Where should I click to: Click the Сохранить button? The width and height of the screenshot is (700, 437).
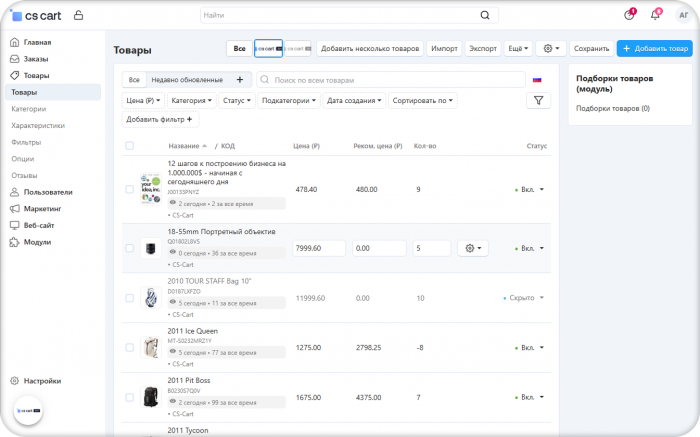click(x=591, y=48)
